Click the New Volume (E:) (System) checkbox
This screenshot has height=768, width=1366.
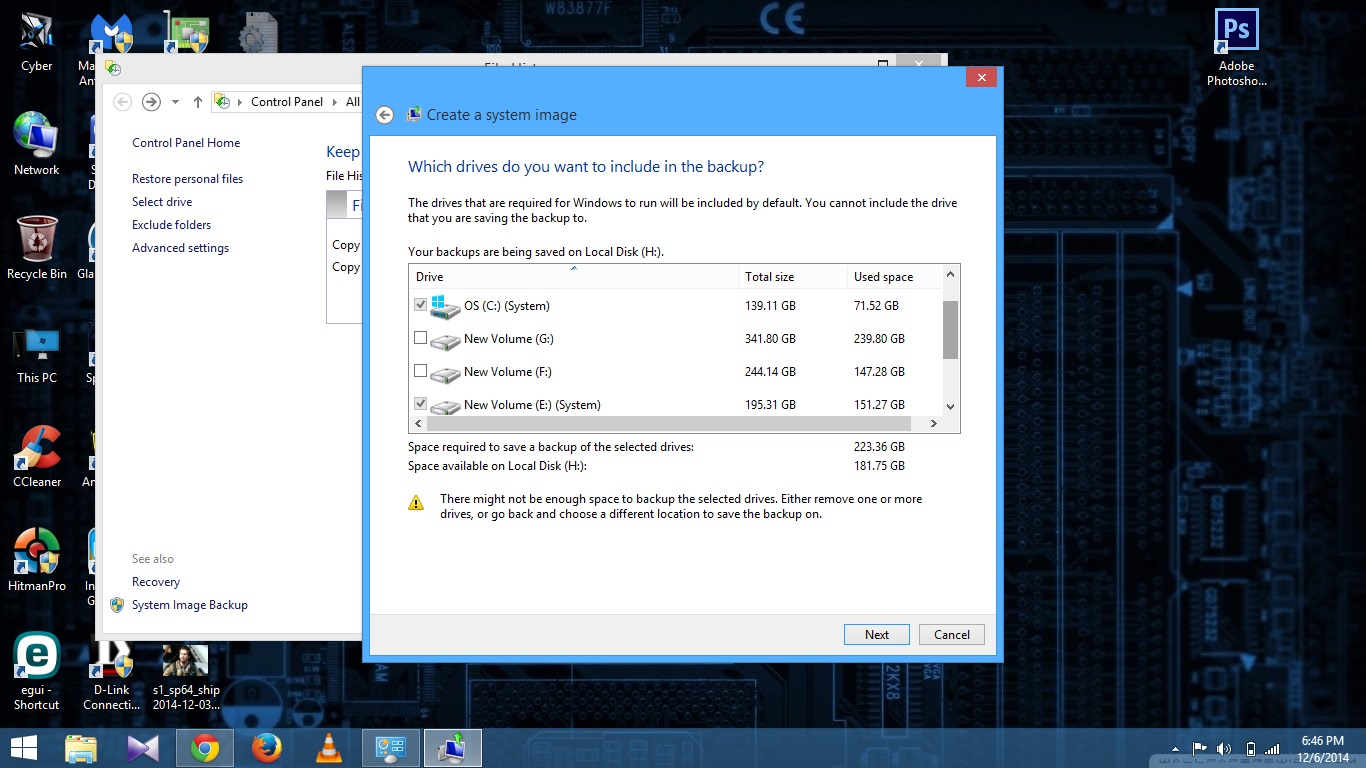421,405
